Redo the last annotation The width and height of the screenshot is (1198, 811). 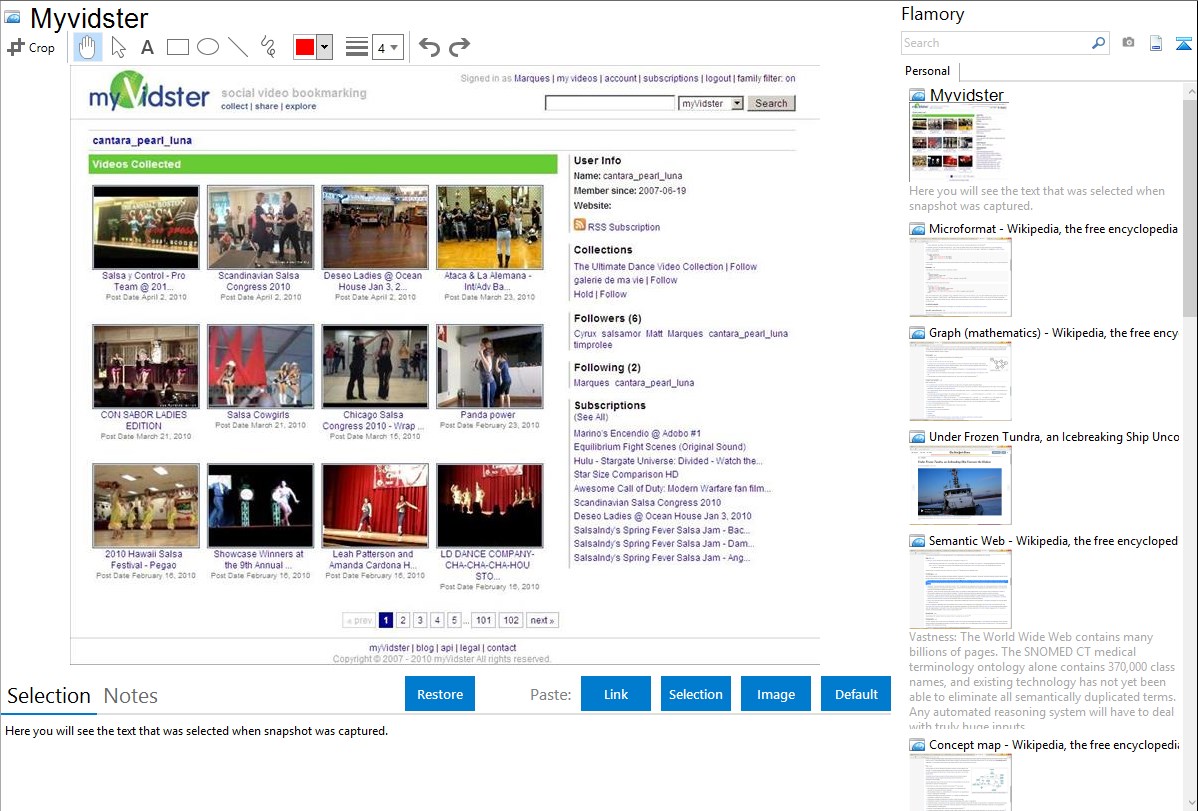459,47
